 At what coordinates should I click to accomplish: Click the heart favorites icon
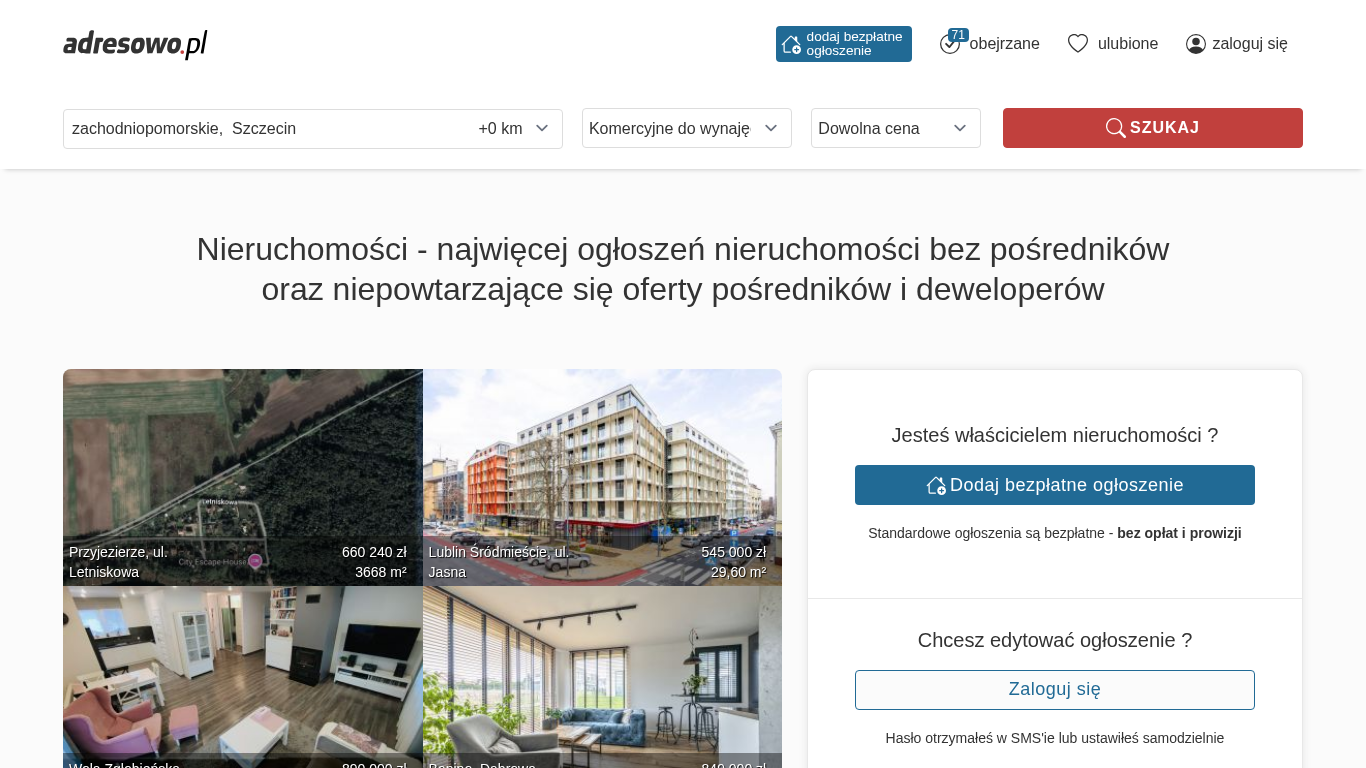[x=1077, y=44]
